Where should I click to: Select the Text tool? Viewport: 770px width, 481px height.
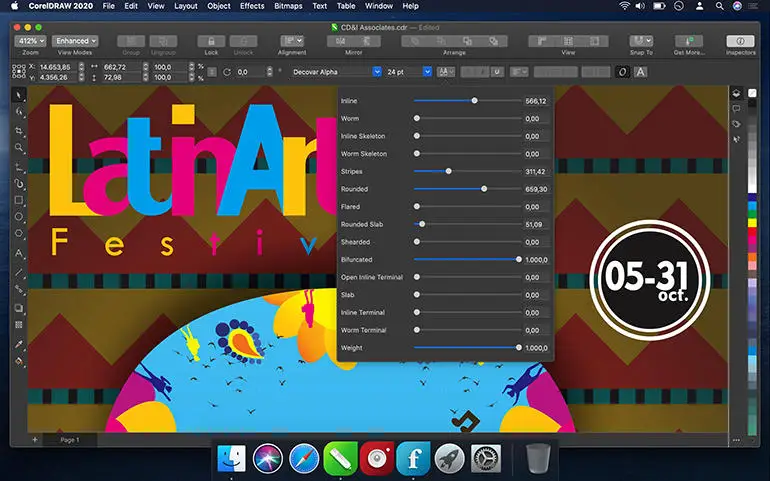pos(19,254)
